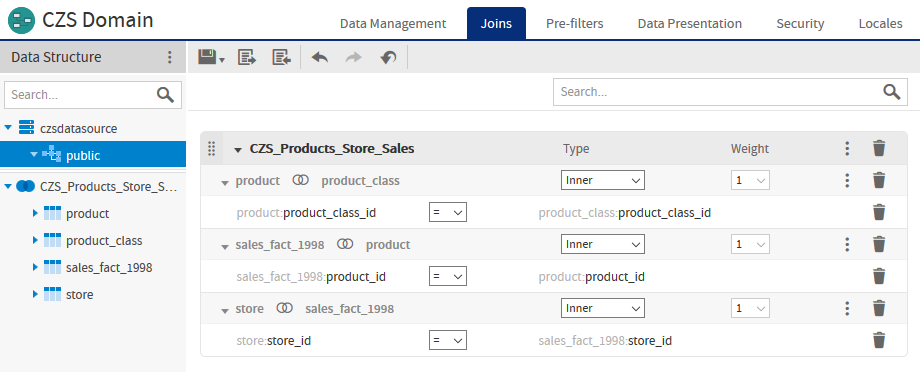Open the Data Structure options menu
The height and width of the screenshot is (372, 920).
170,57
